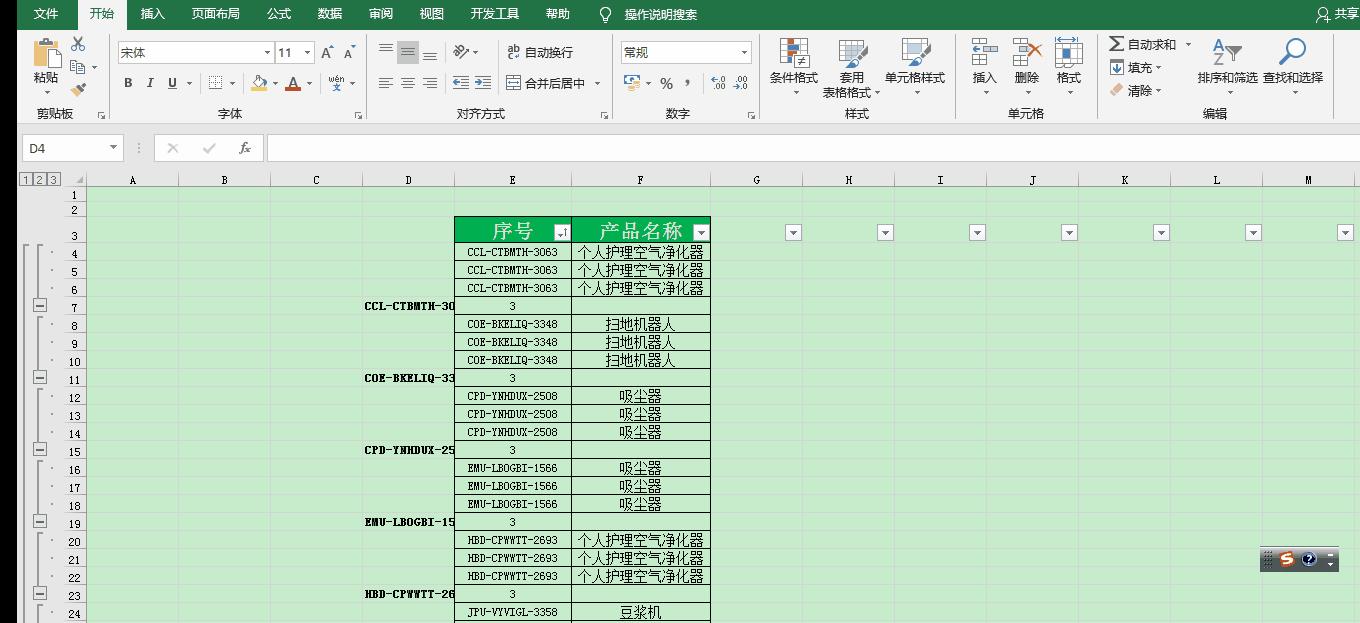Toggle Bold formatting

[128, 83]
